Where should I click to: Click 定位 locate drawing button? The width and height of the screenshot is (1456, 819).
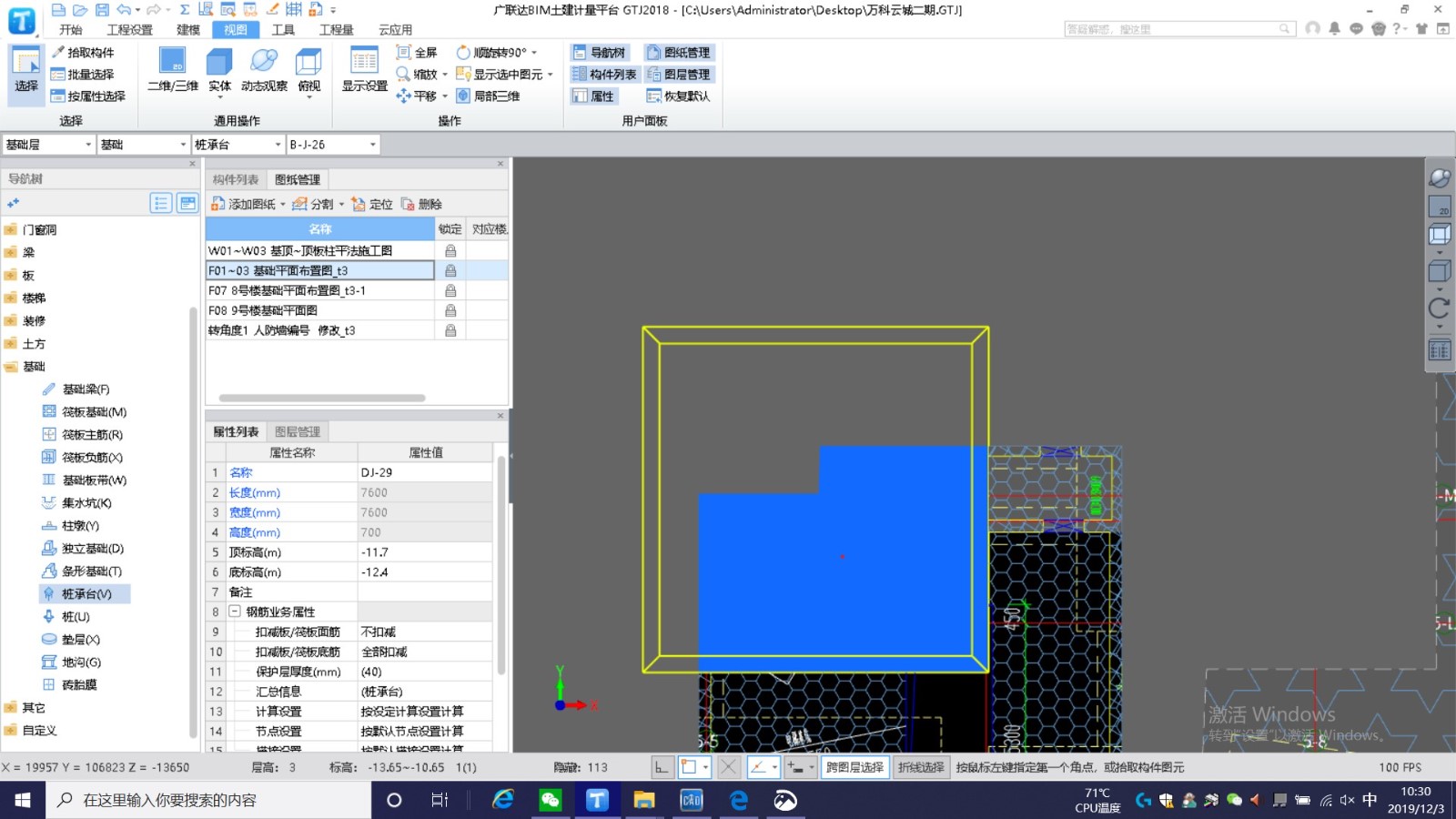tap(372, 205)
